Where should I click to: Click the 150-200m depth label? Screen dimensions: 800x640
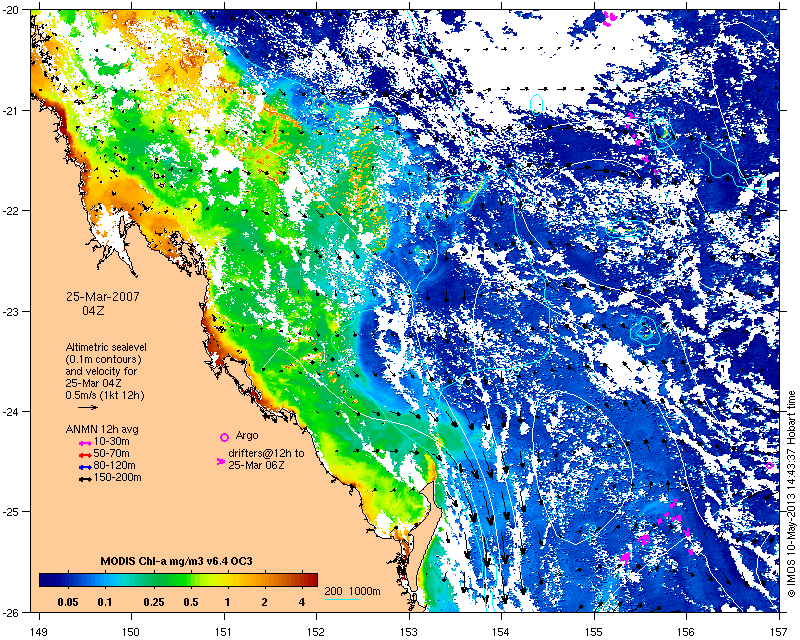coord(117,478)
